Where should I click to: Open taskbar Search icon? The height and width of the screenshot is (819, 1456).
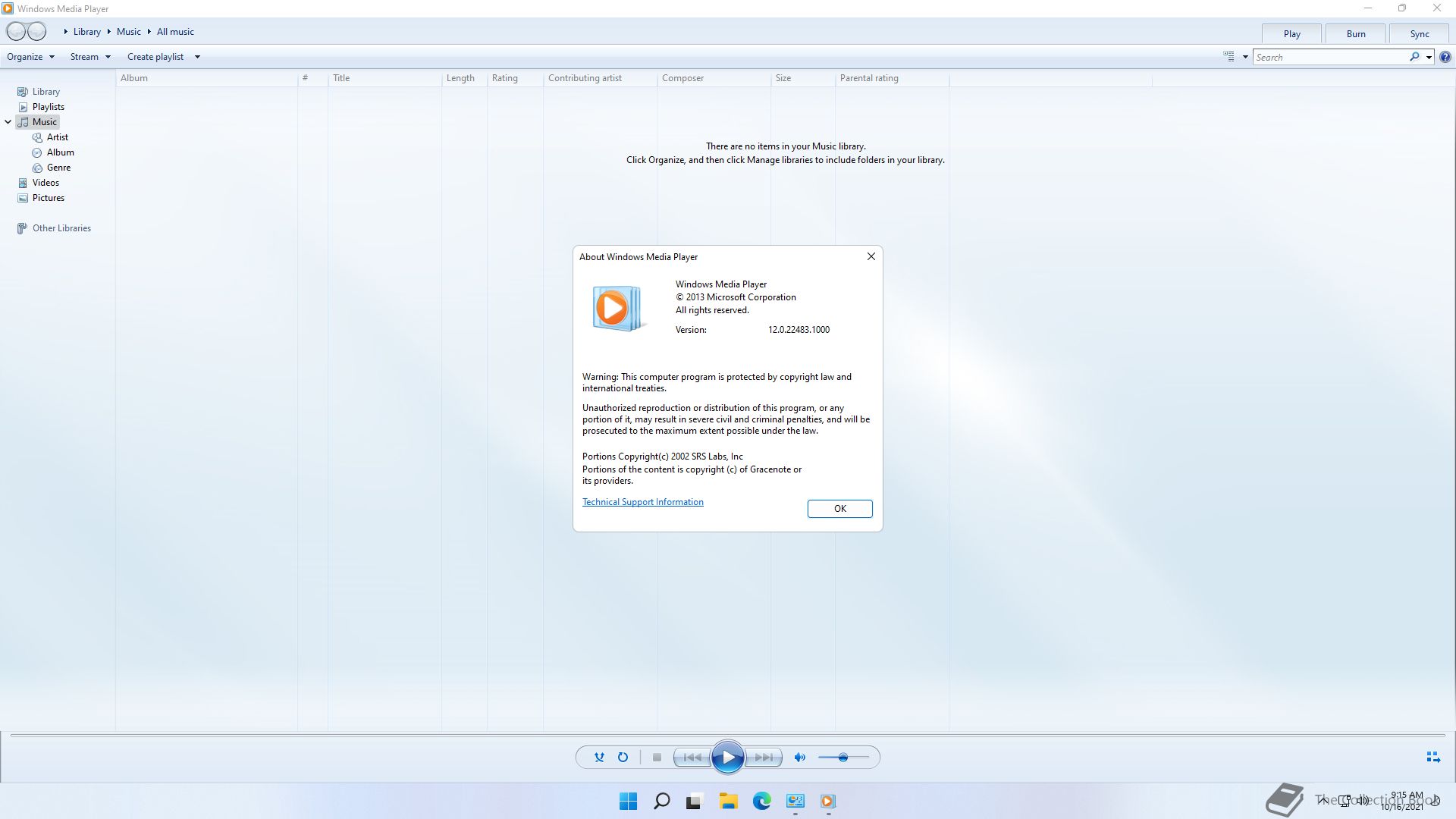click(661, 802)
